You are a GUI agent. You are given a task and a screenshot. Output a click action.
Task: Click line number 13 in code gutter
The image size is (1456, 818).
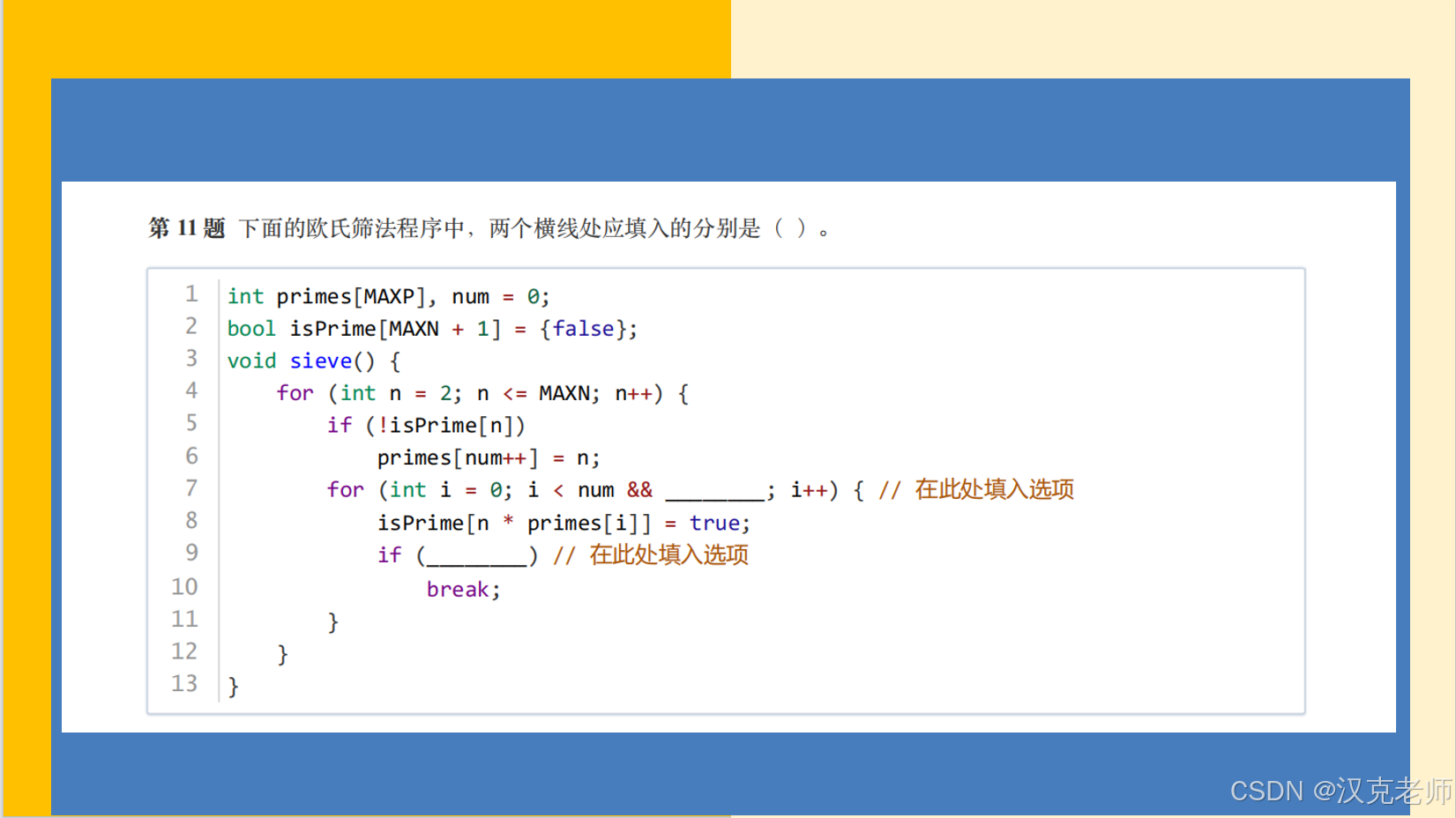pos(184,683)
